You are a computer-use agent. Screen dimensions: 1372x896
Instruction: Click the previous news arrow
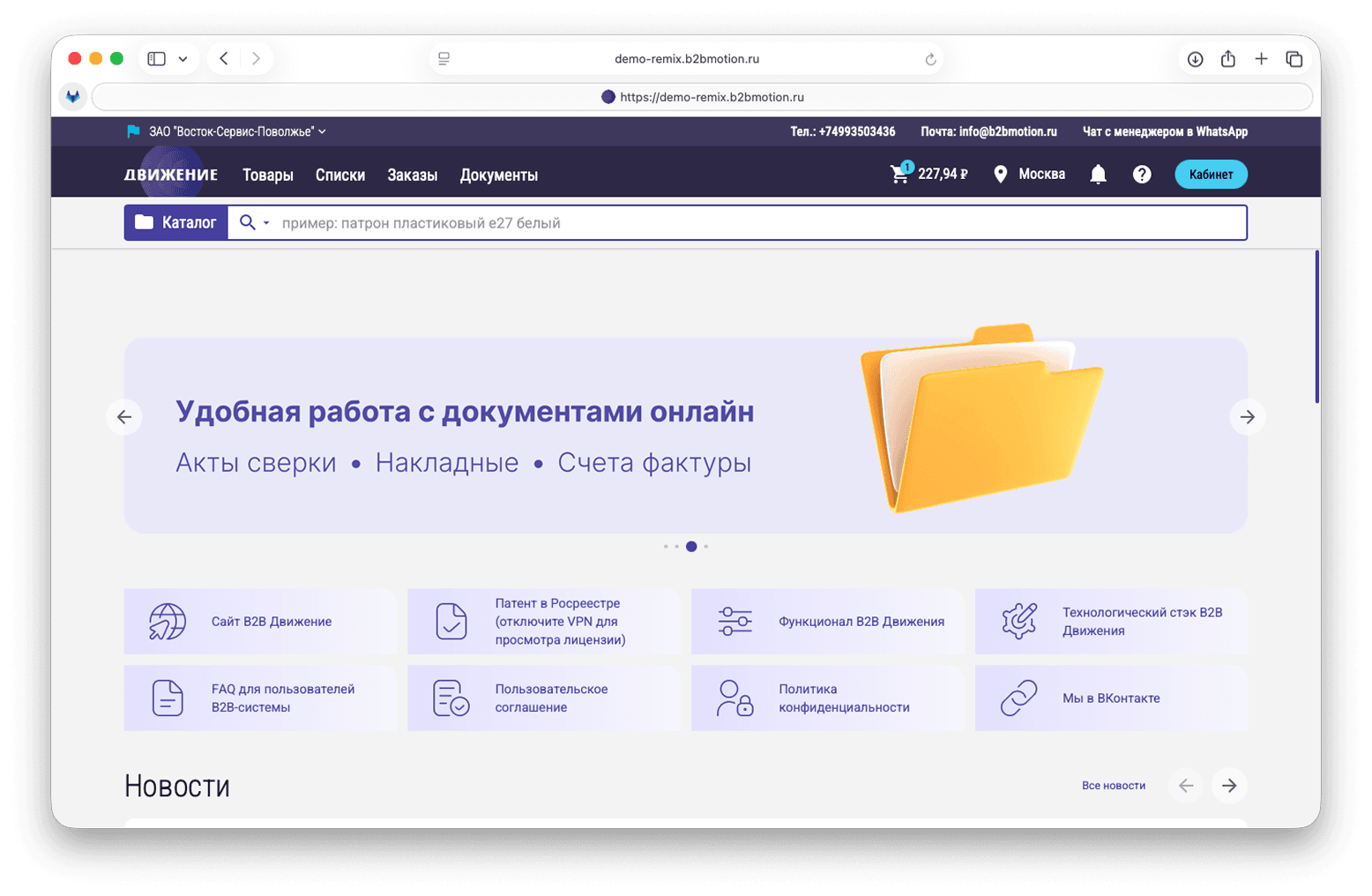click(x=1186, y=785)
